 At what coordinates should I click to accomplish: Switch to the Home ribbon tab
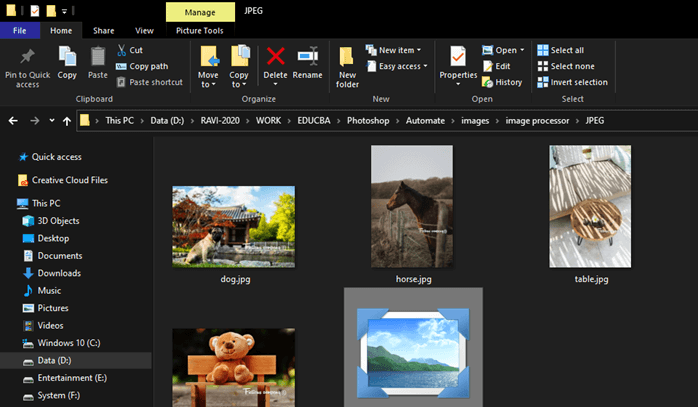(61, 30)
